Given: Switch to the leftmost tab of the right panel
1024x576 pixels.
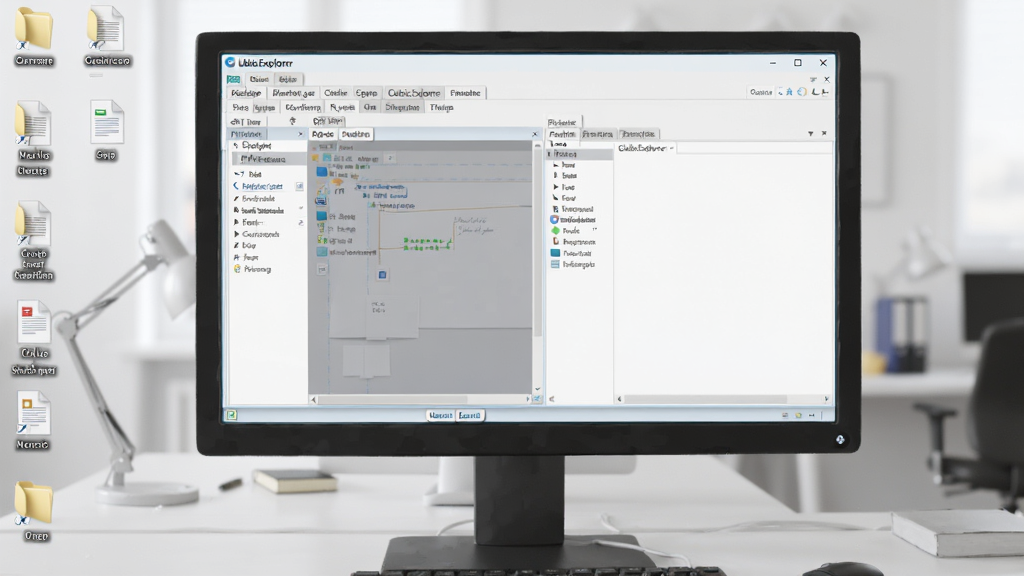Looking at the screenshot, I should coord(562,134).
